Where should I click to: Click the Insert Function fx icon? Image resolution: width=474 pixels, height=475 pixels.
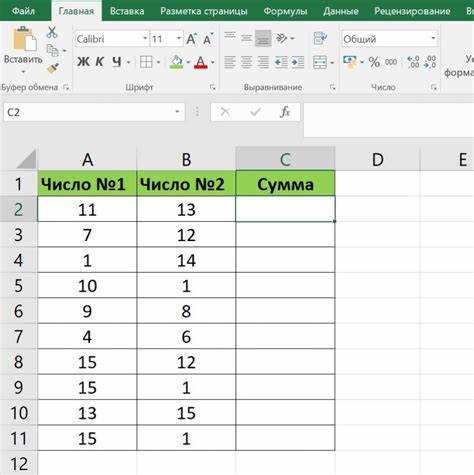(285, 112)
